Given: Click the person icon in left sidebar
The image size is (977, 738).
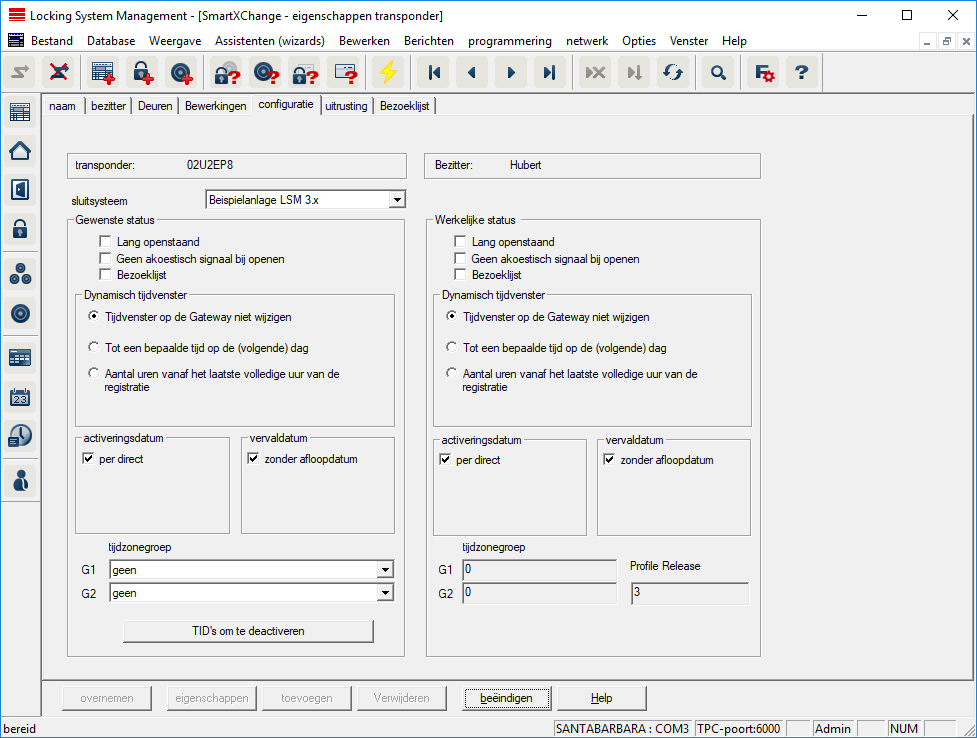Looking at the screenshot, I should pyautogui.click(x=20, y=480).
